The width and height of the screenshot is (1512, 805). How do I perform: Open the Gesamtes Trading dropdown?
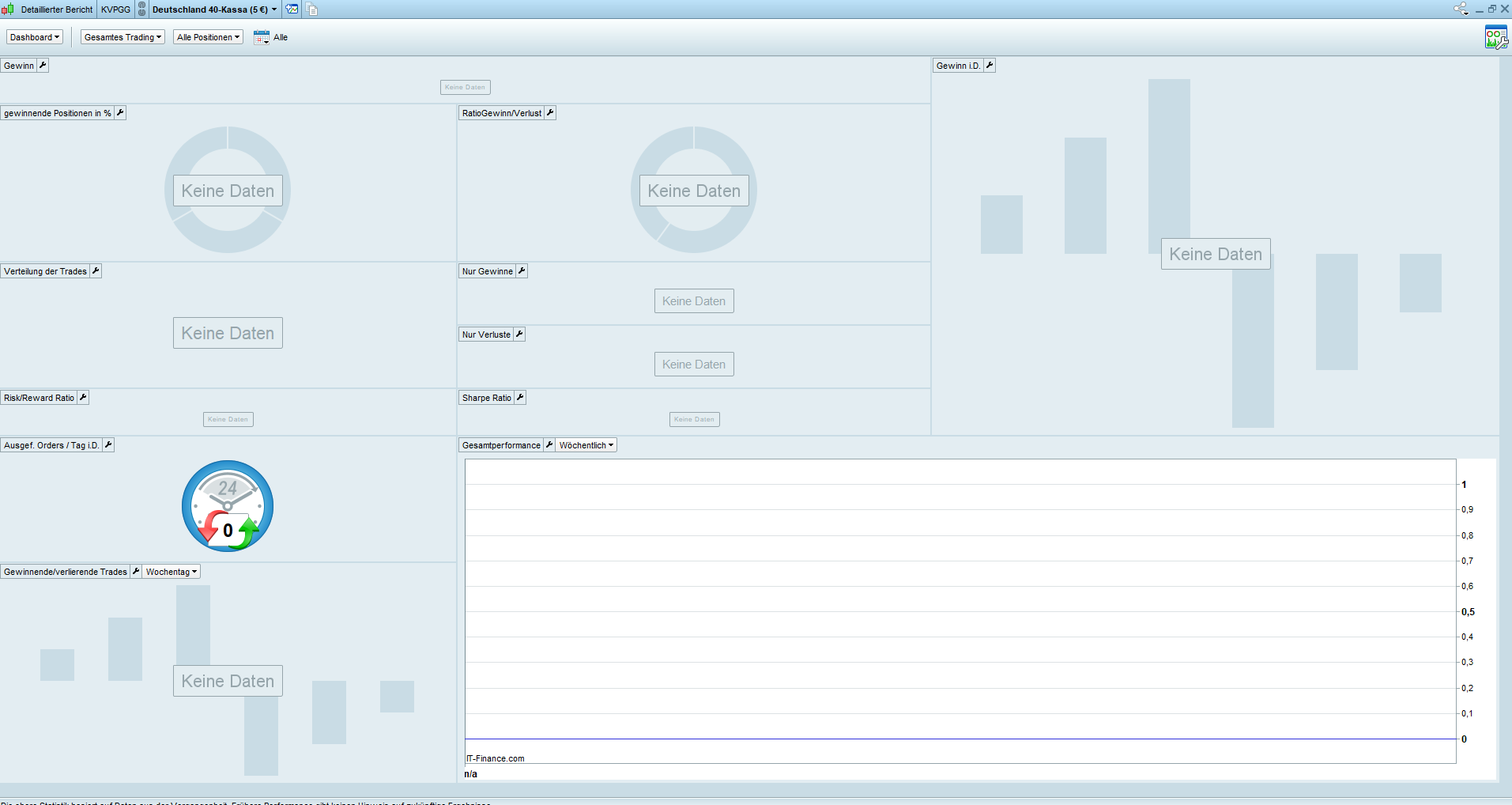(123, 37)
